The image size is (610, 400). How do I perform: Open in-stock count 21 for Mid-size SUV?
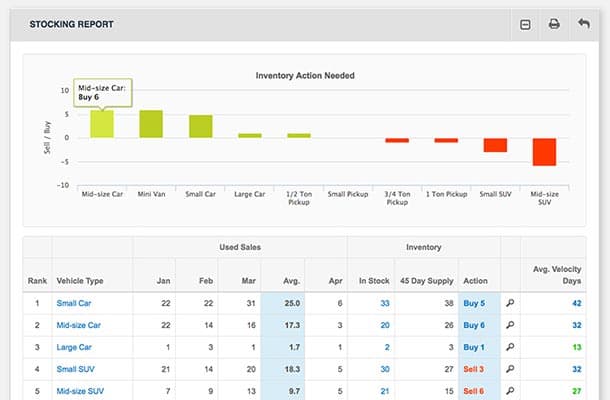[385, 391]
